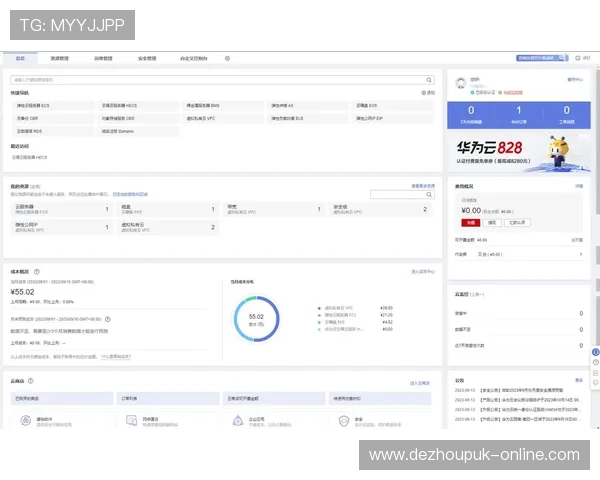This screenshot has width=600, height=480.
Task: Click the settings gear icon beside the tabs
Action: click(x=227, y=59)
